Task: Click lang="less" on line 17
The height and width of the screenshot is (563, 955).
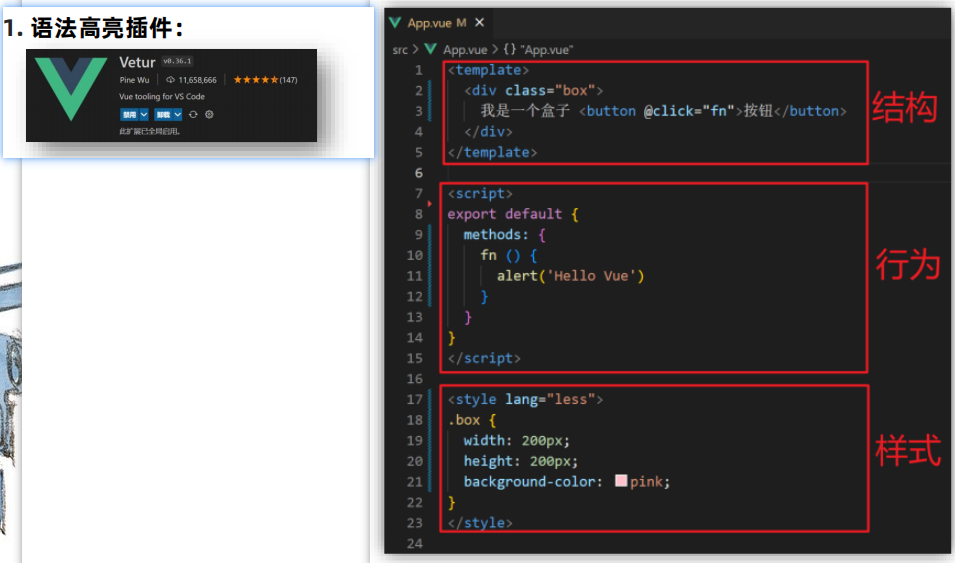Action: (x=549, y=399)
